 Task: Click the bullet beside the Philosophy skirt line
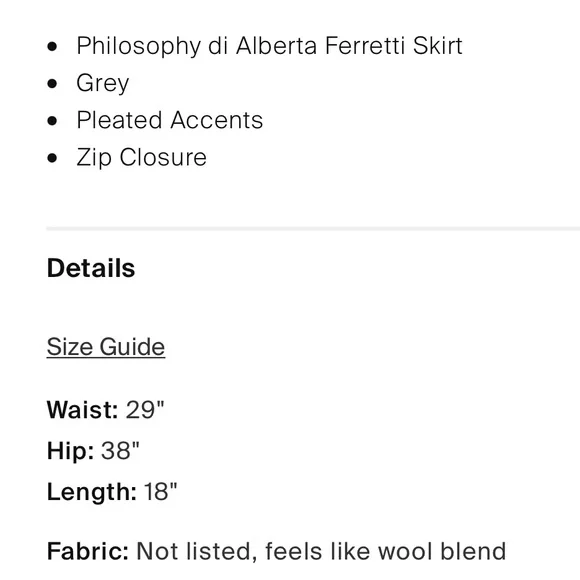point(53,47)
